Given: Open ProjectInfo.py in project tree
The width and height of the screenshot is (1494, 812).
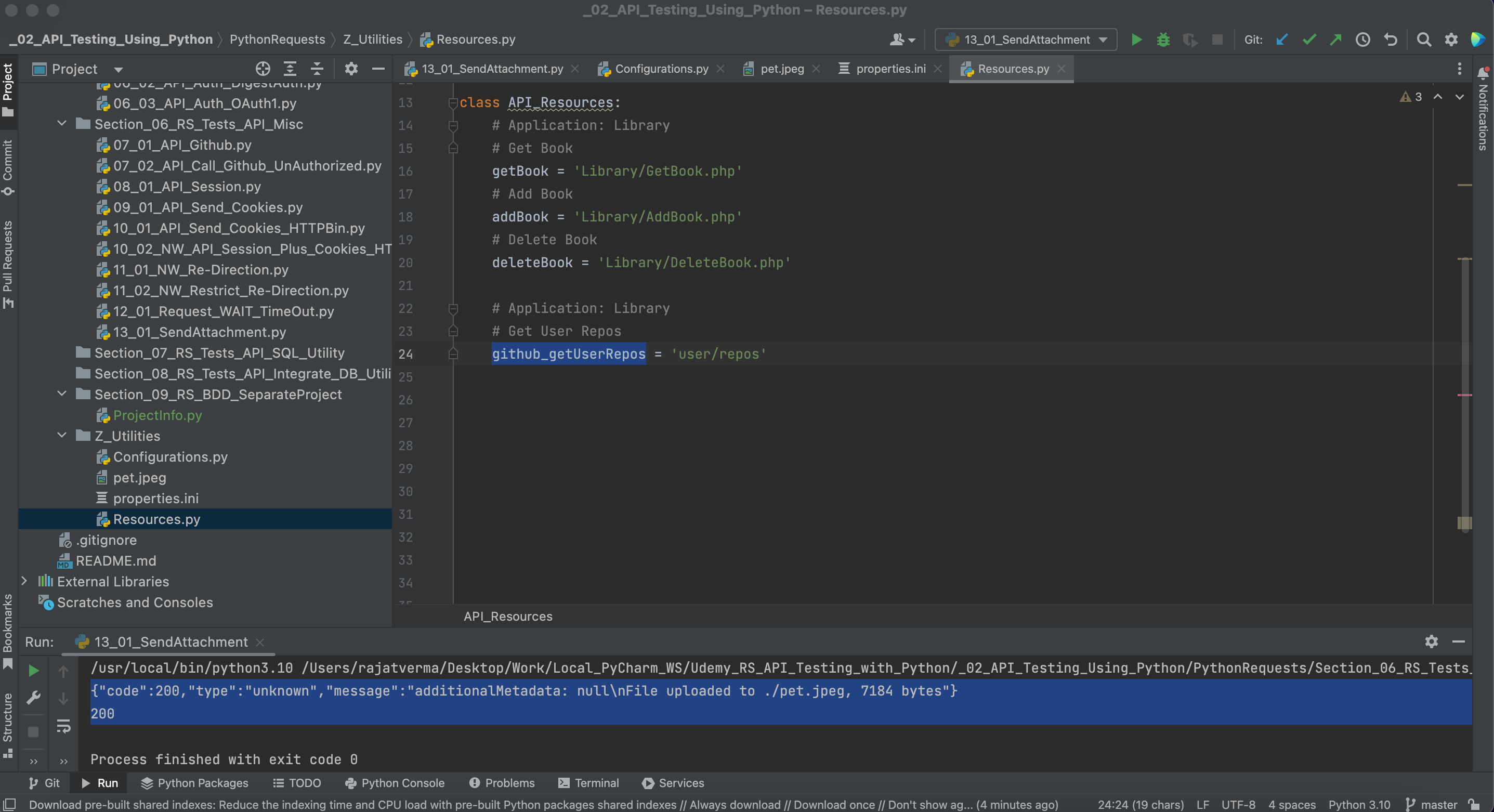Looking at the screenshot, I should point(157,415).
